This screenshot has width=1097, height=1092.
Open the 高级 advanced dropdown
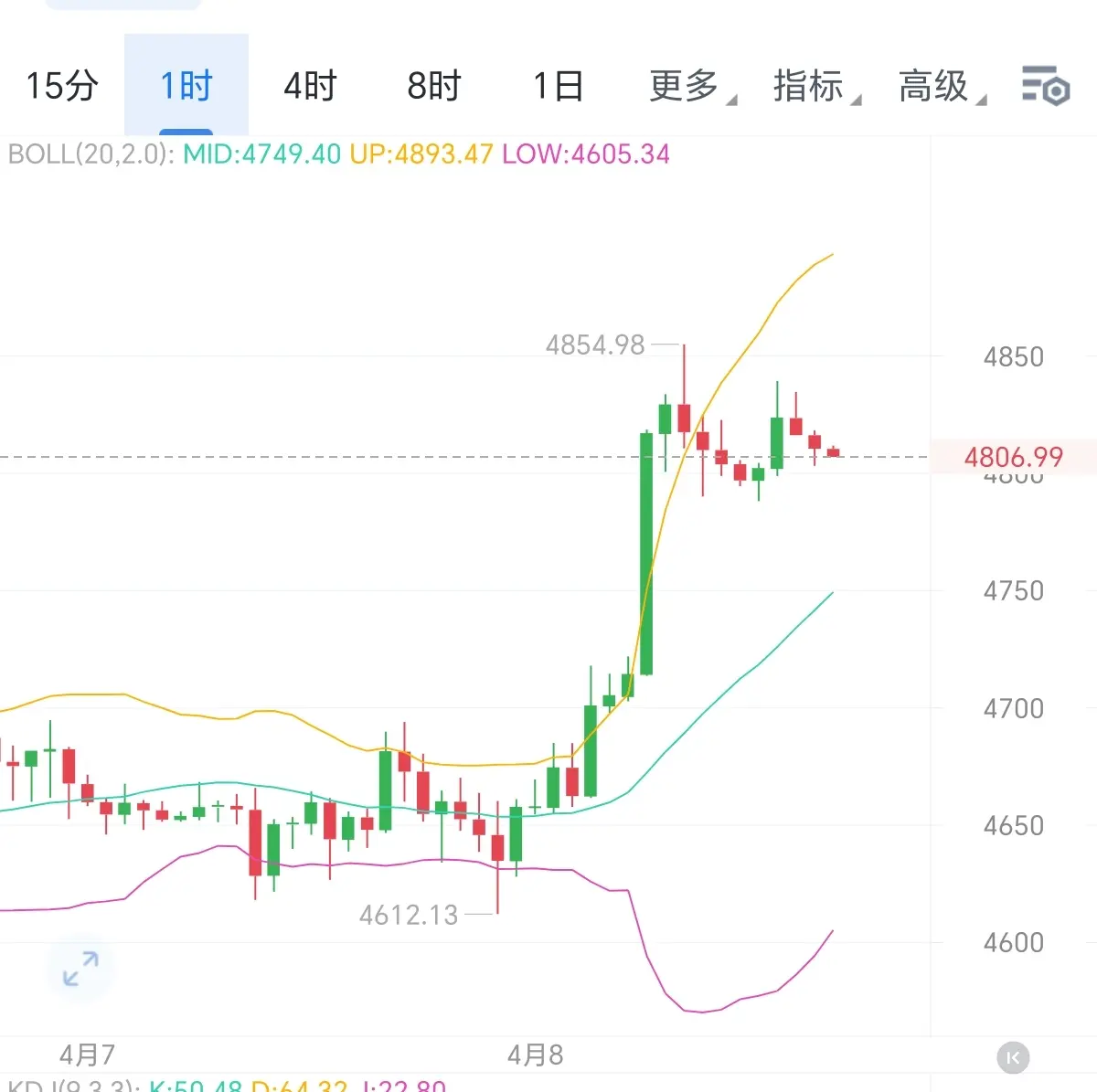pyautogui.click(x=942, y=86)
